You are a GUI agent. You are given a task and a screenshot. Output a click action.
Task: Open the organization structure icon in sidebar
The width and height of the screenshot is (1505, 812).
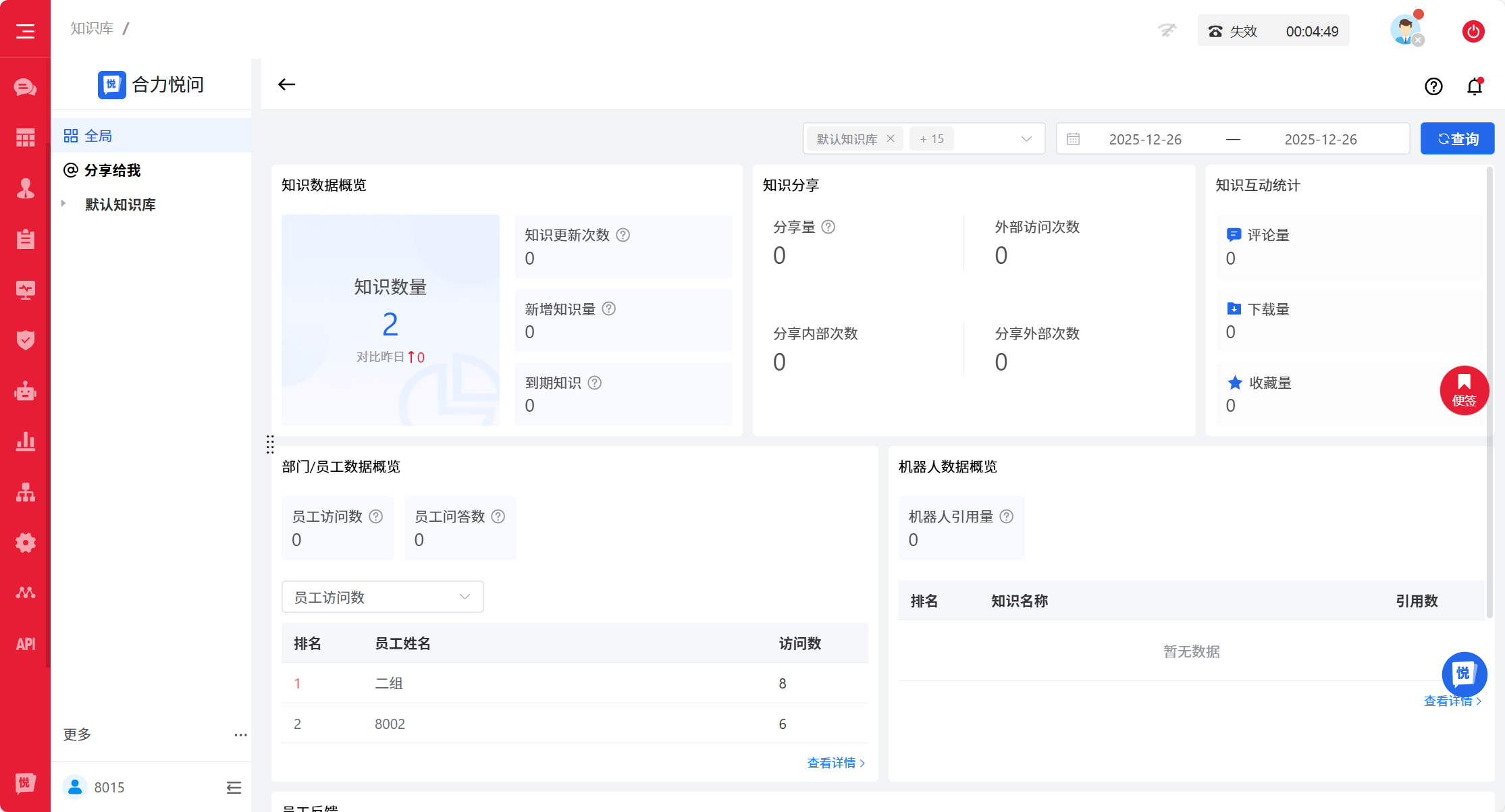click(x=25, y=492)
